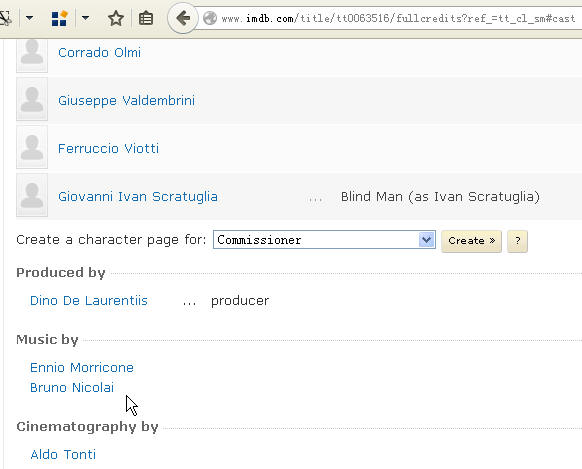The image size is (582, 469).
Task: Open the Dino De Laurentiis producer link
Action: pos(89,300)
